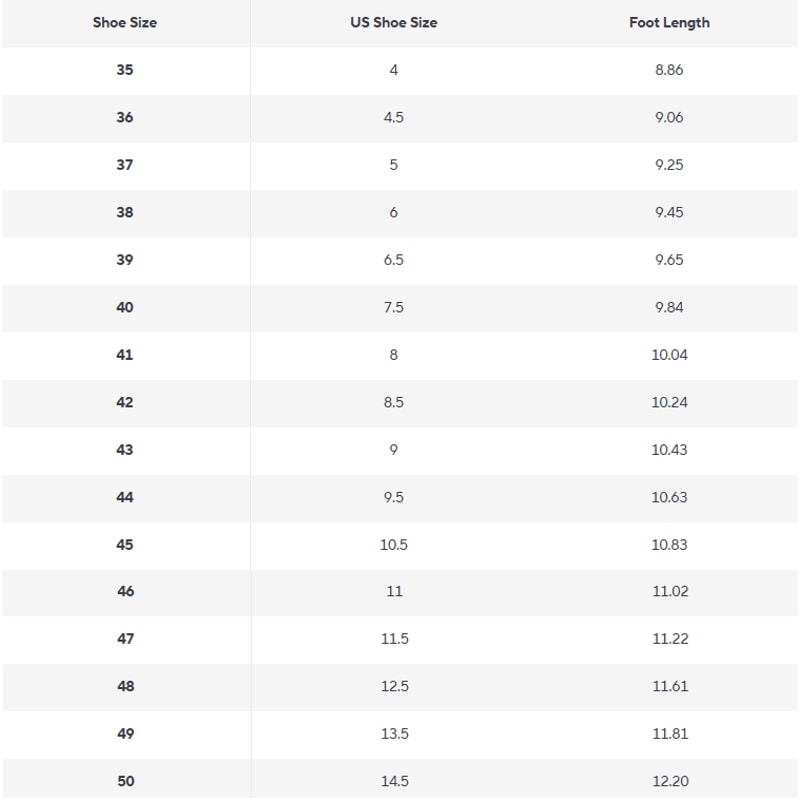Viewport: 800px width, 800px height.
Task: Click shoe size 49 row label
Action: tap(125, 734)
